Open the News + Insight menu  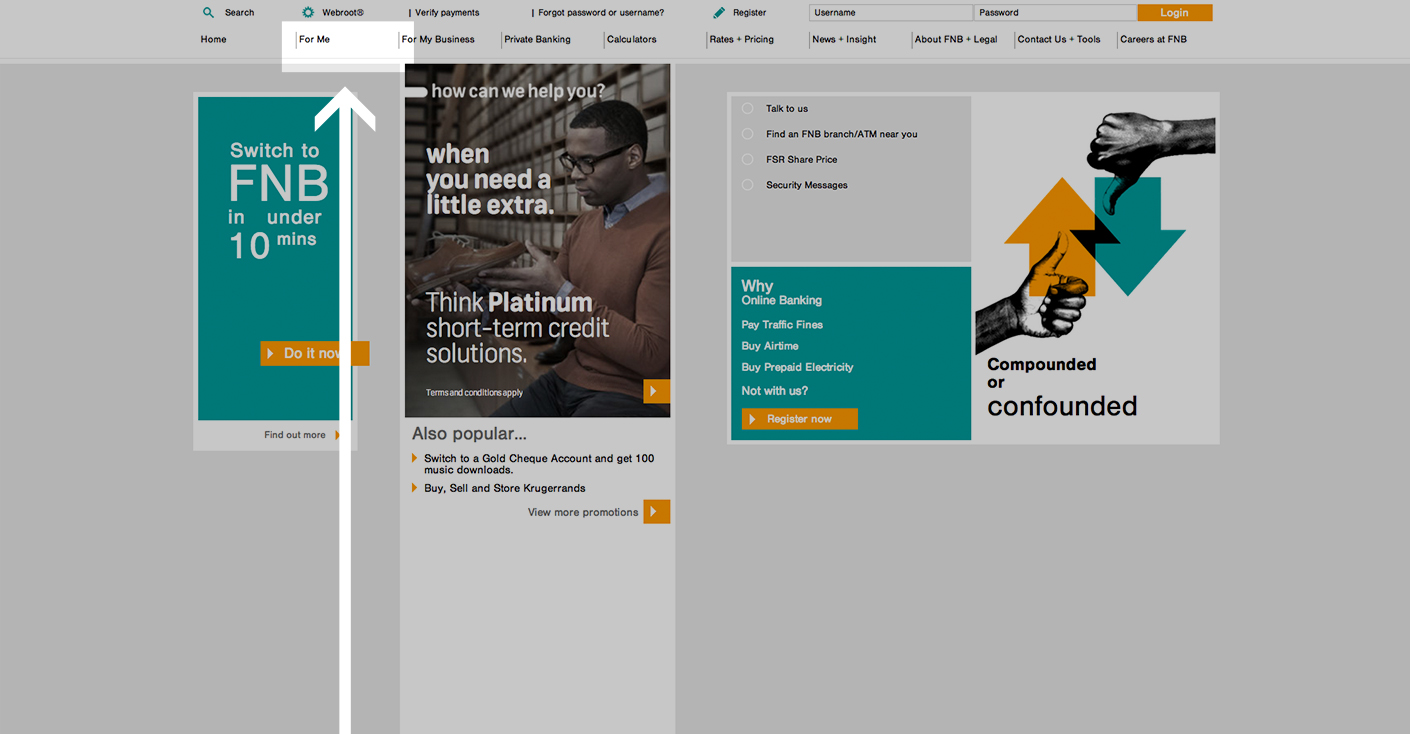844,40
